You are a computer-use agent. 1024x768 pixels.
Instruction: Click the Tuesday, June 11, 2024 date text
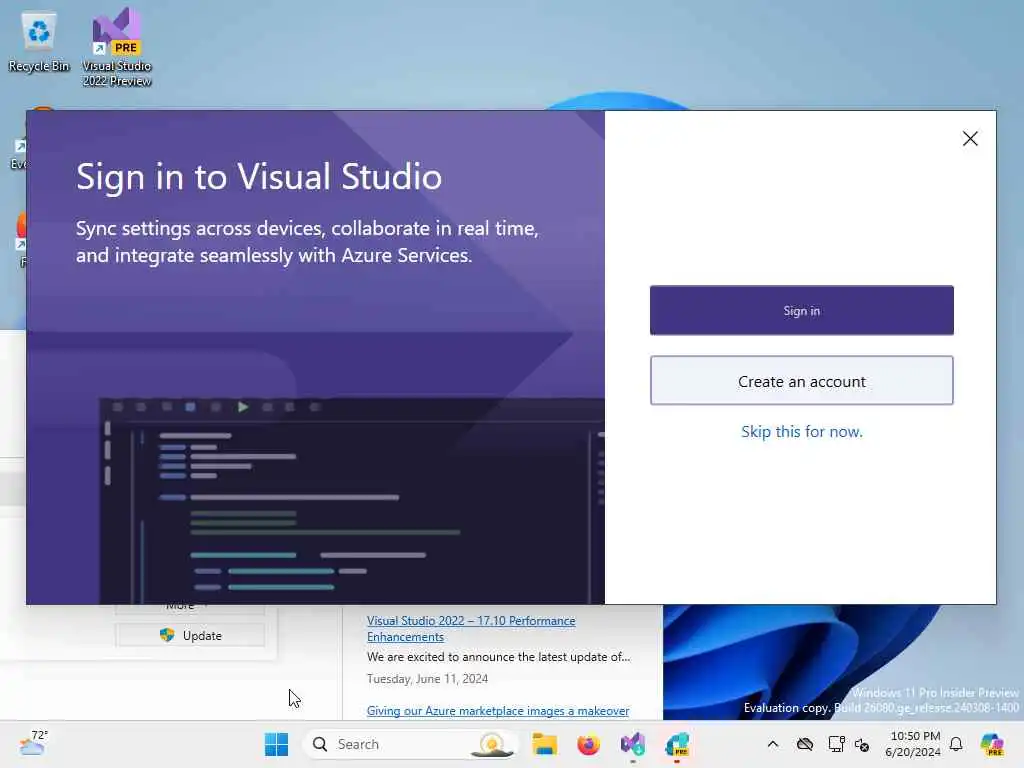coord(427,679)
